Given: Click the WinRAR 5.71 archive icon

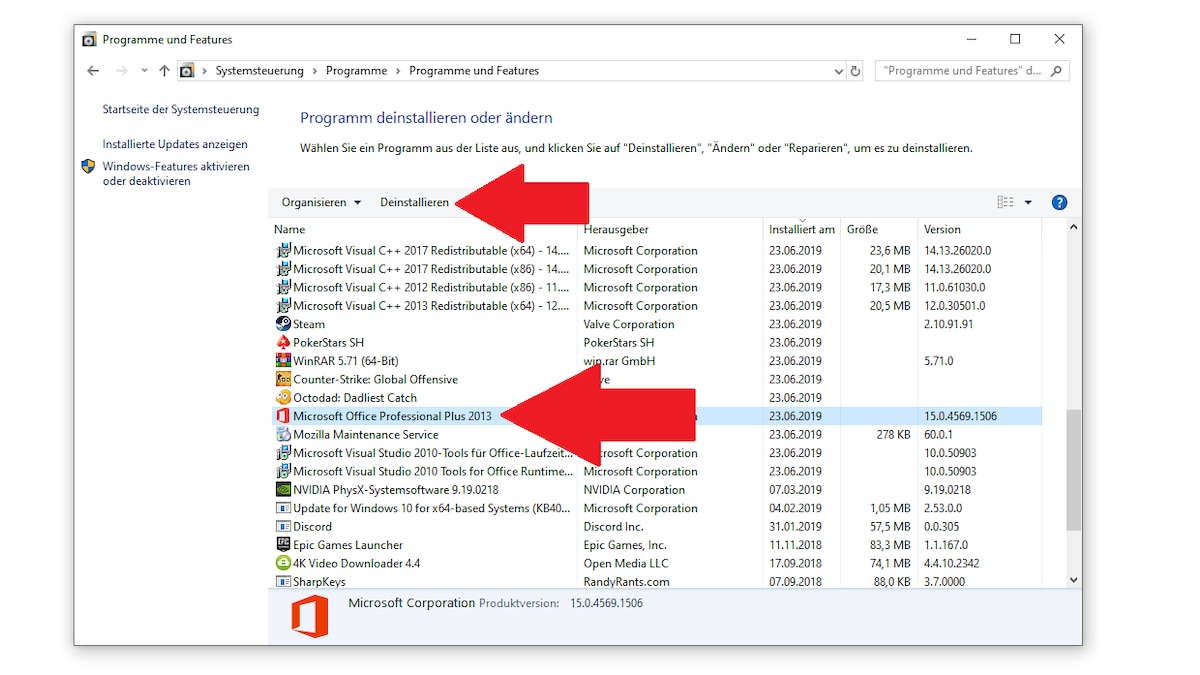Looking at the screenshot, I should coord(283,361).
